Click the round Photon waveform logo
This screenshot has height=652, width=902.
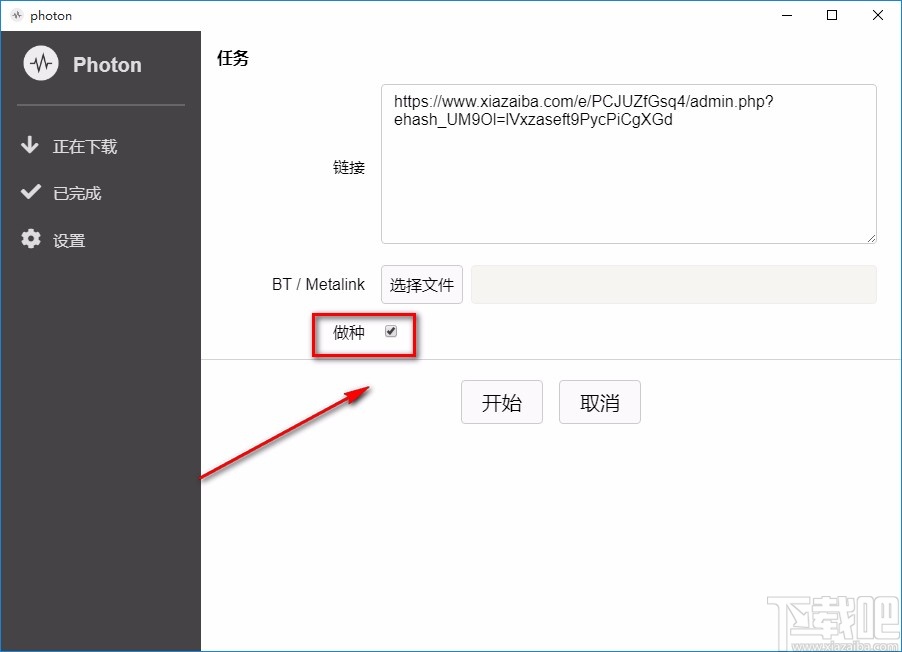point(40,63)
